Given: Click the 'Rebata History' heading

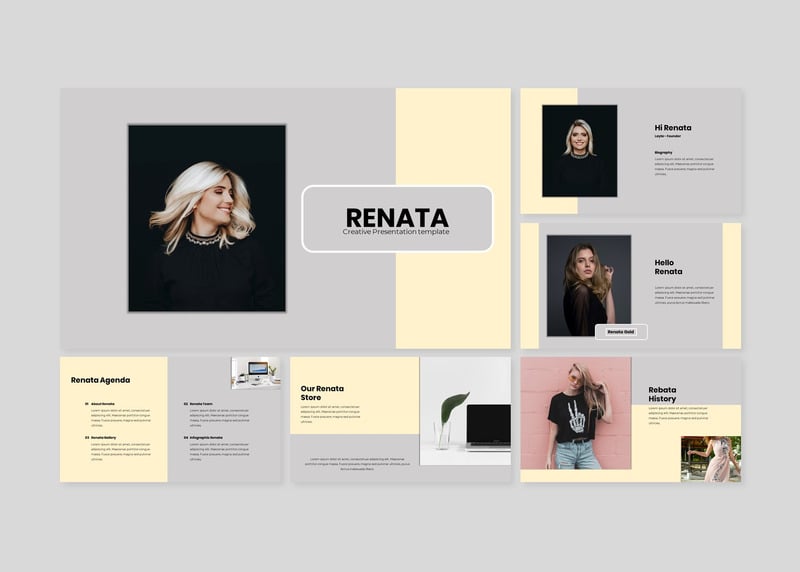Looking at the screenshot, I should tap(662, 394).
